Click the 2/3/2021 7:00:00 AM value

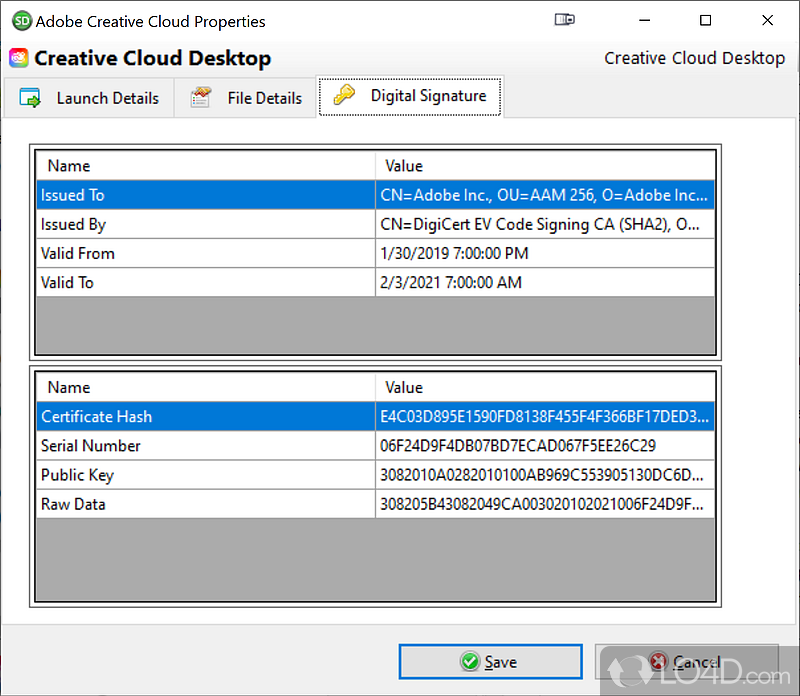click(x=545, y=282)
